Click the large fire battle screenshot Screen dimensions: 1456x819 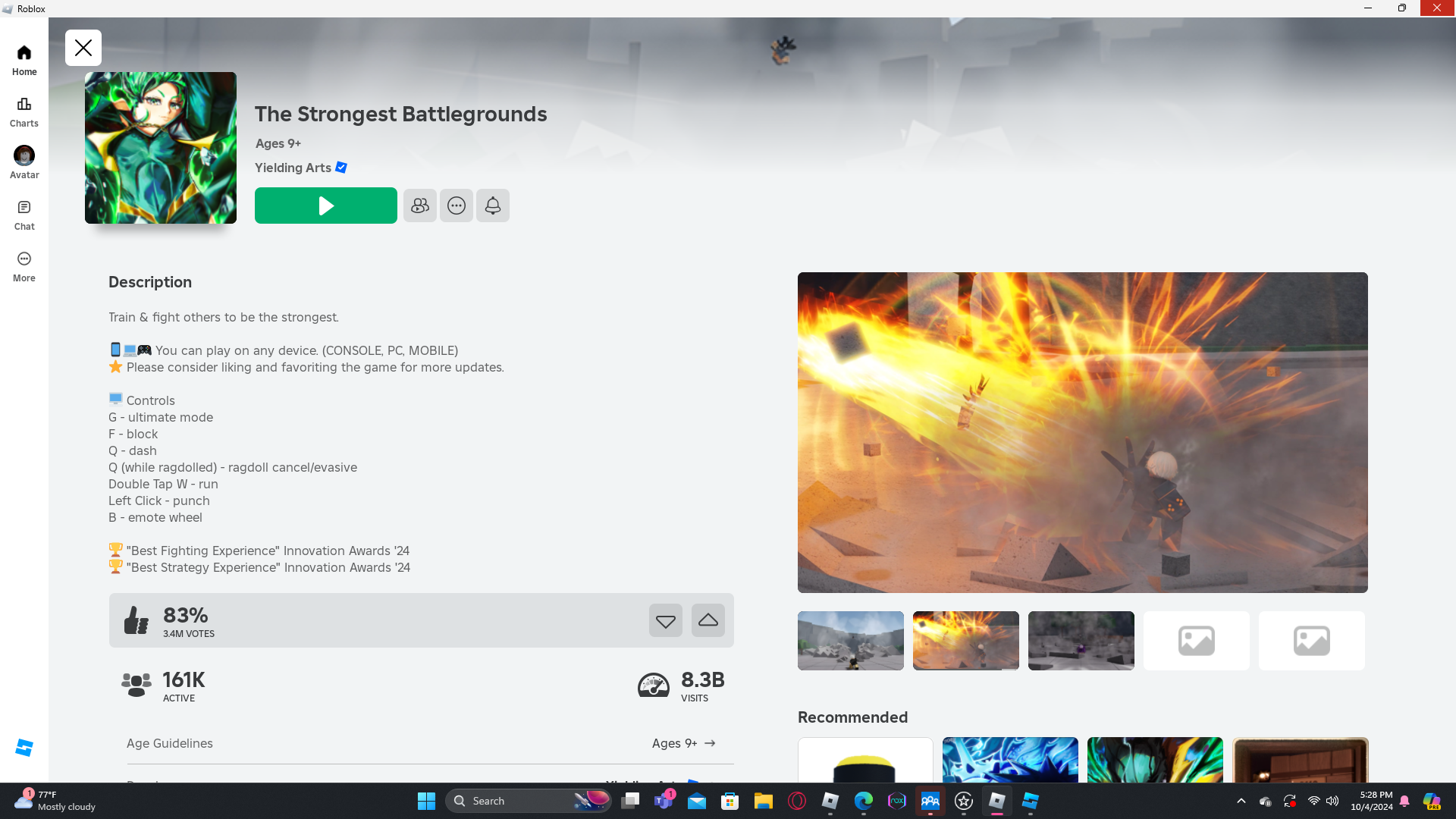click(x=1083, y=432)
